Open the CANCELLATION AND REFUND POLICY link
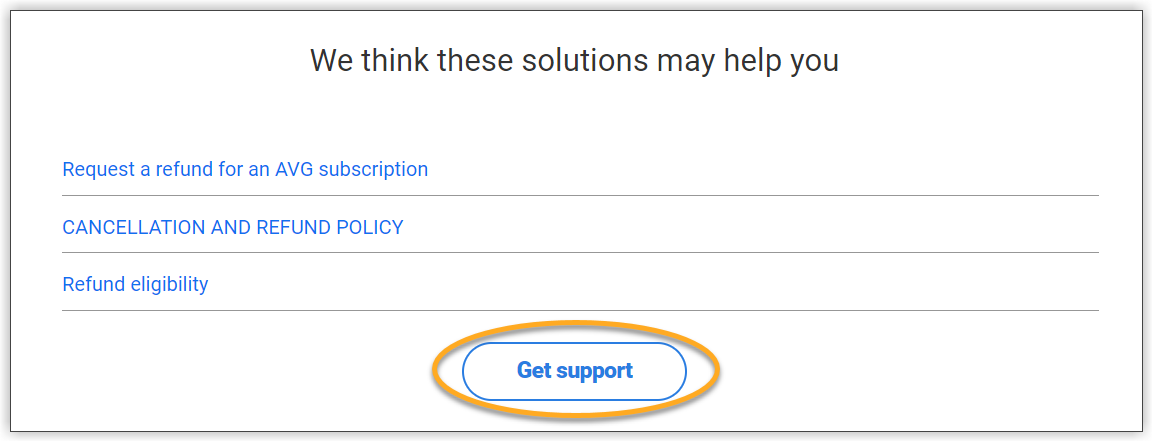The width and height of the screenshot is (1153, 442). [233, 227]
